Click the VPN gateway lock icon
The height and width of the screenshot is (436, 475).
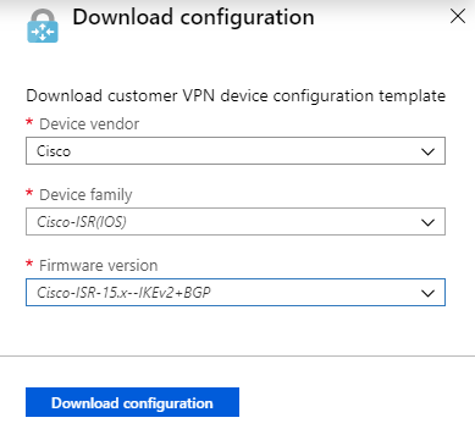pyautogui.click(x=43, y=26)
